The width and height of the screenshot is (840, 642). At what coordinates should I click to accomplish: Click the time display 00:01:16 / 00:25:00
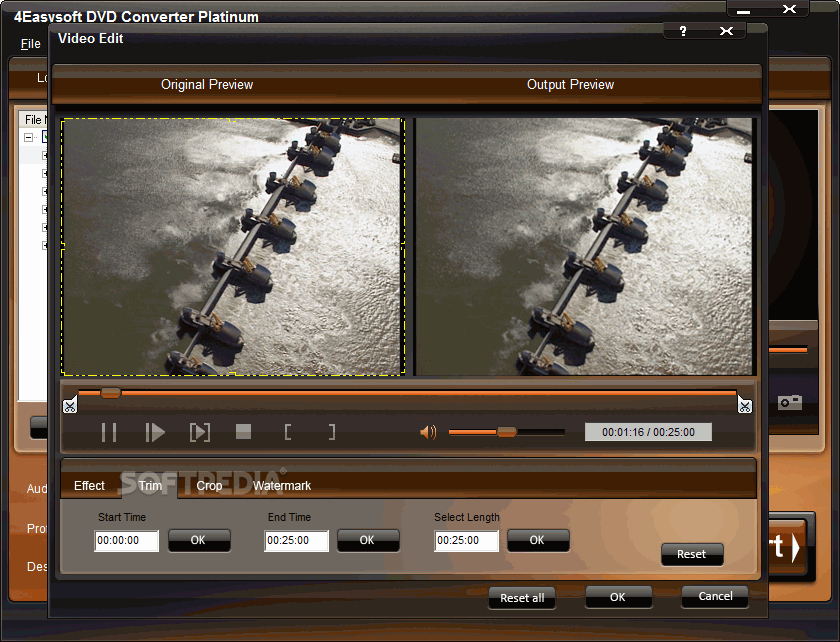pyautogui.click(x=648, y=432)
